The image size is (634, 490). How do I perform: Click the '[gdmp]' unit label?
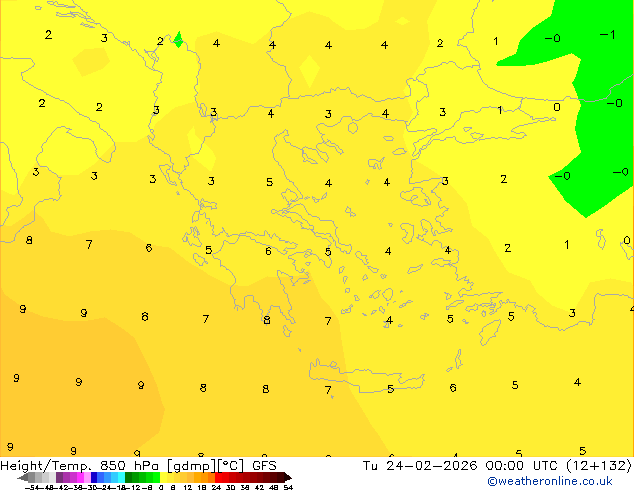(192, 466)
